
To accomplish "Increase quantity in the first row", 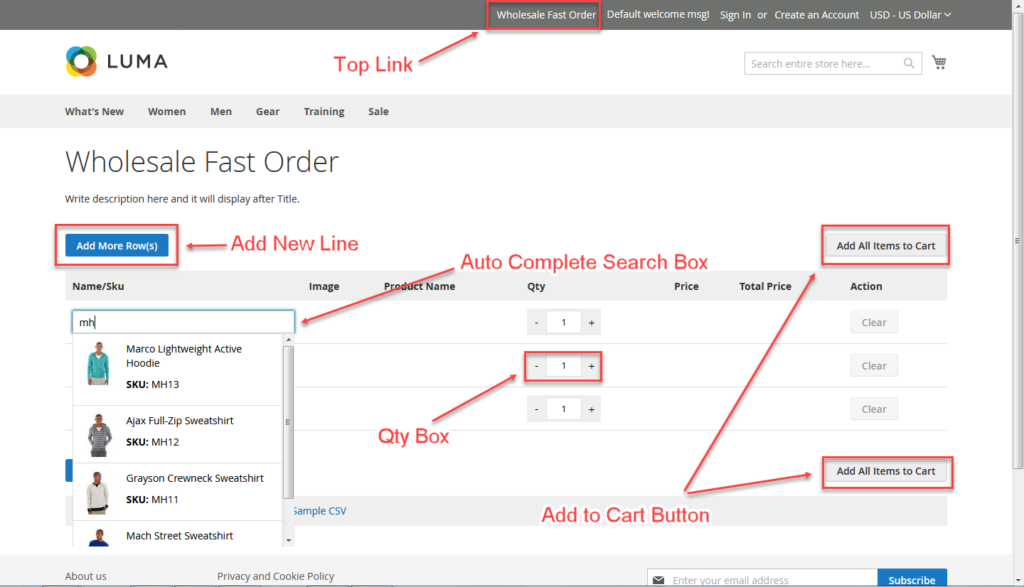I will pos(591,323).
